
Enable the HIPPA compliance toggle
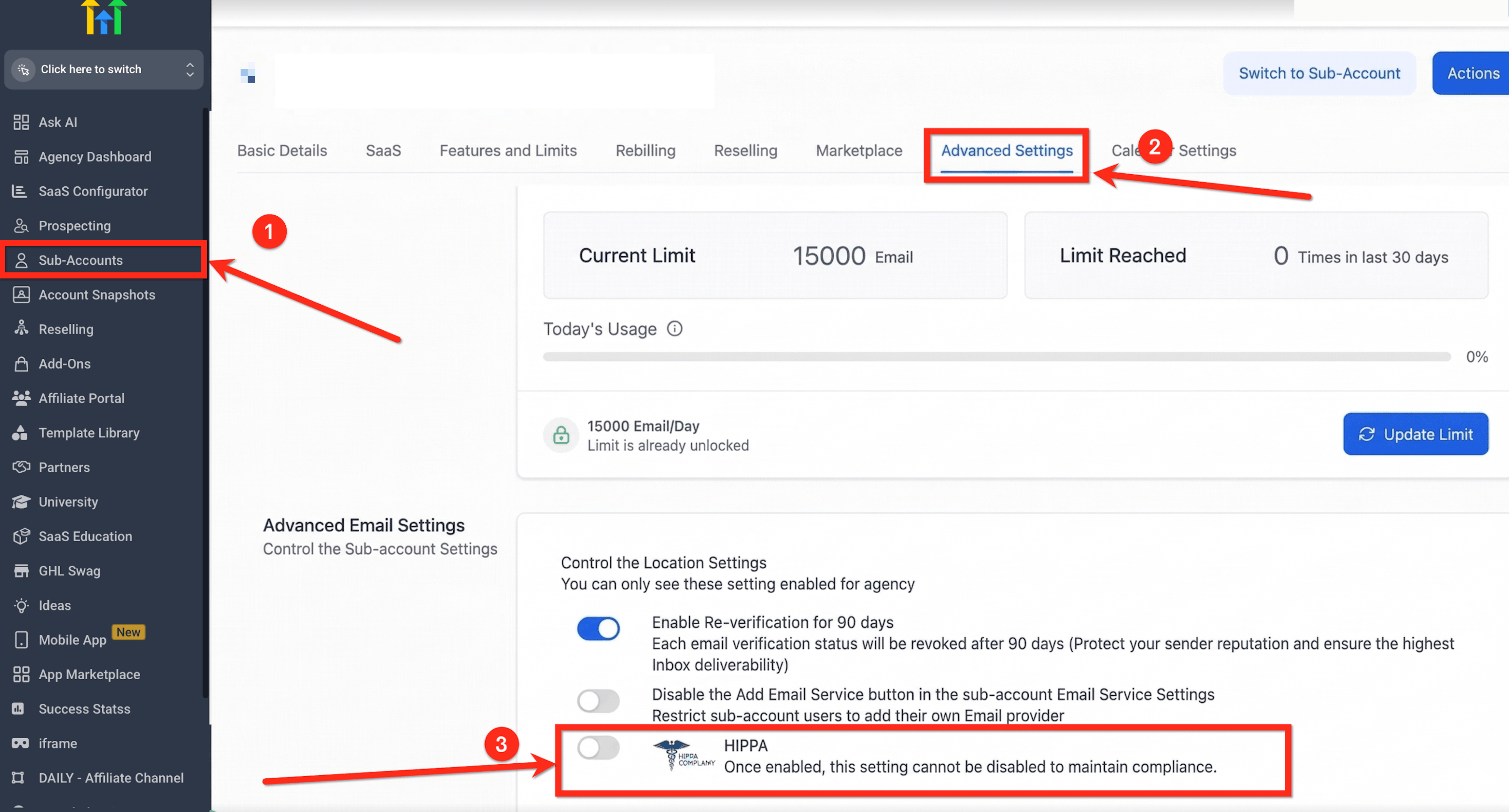tap(598, 747)
